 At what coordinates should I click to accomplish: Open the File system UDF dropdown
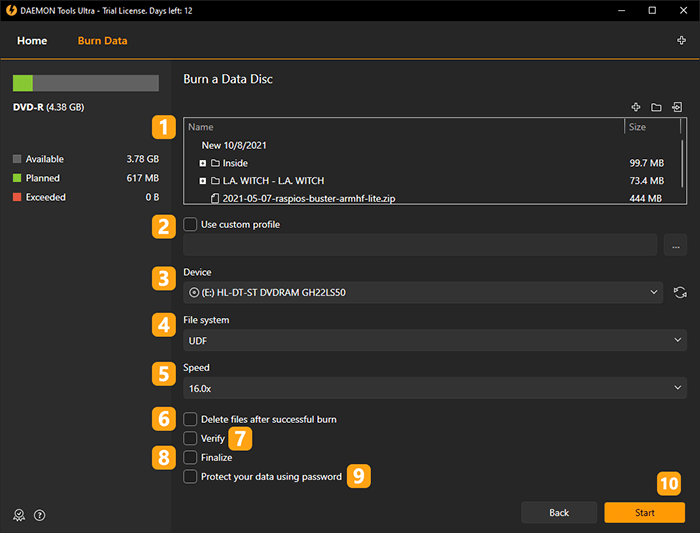coord(435,341)
